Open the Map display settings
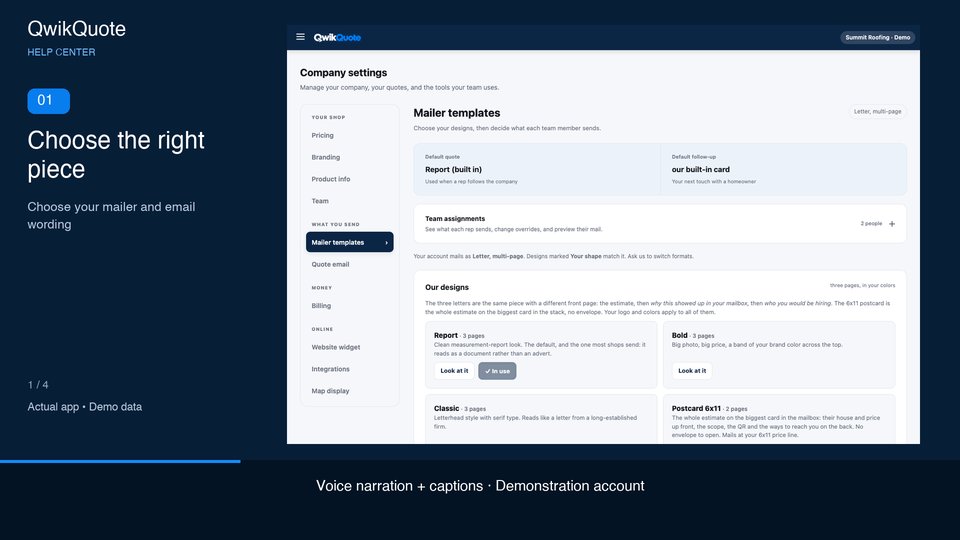Screen dimensions: 960x540 [331, 391]
